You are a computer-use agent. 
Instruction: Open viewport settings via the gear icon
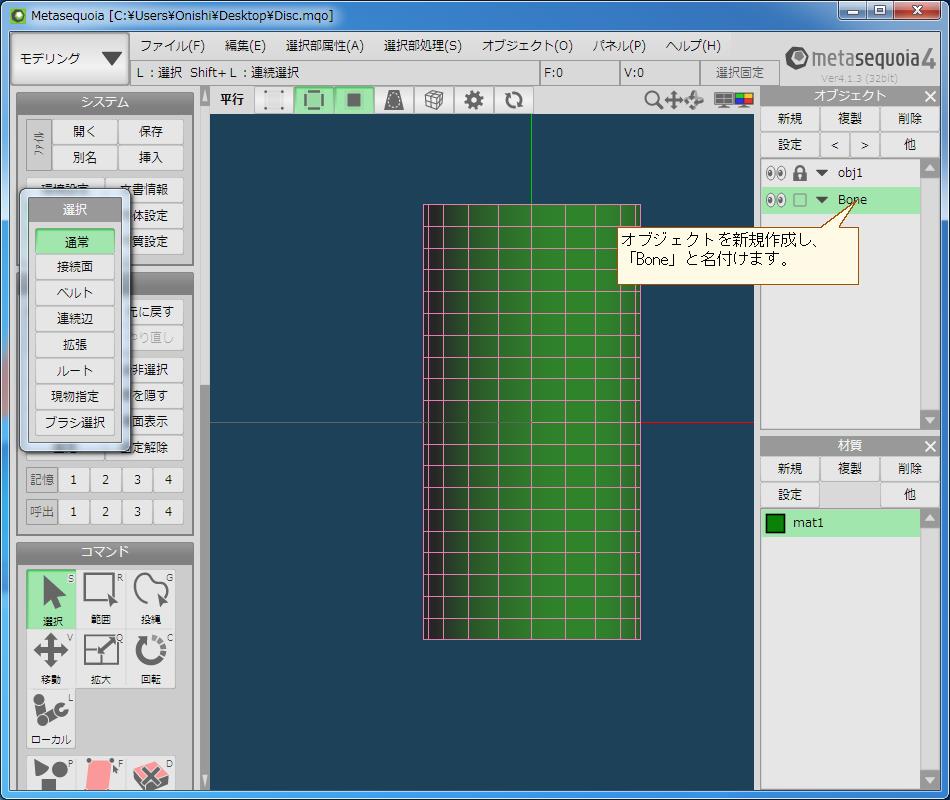click(x=473, y=99)
